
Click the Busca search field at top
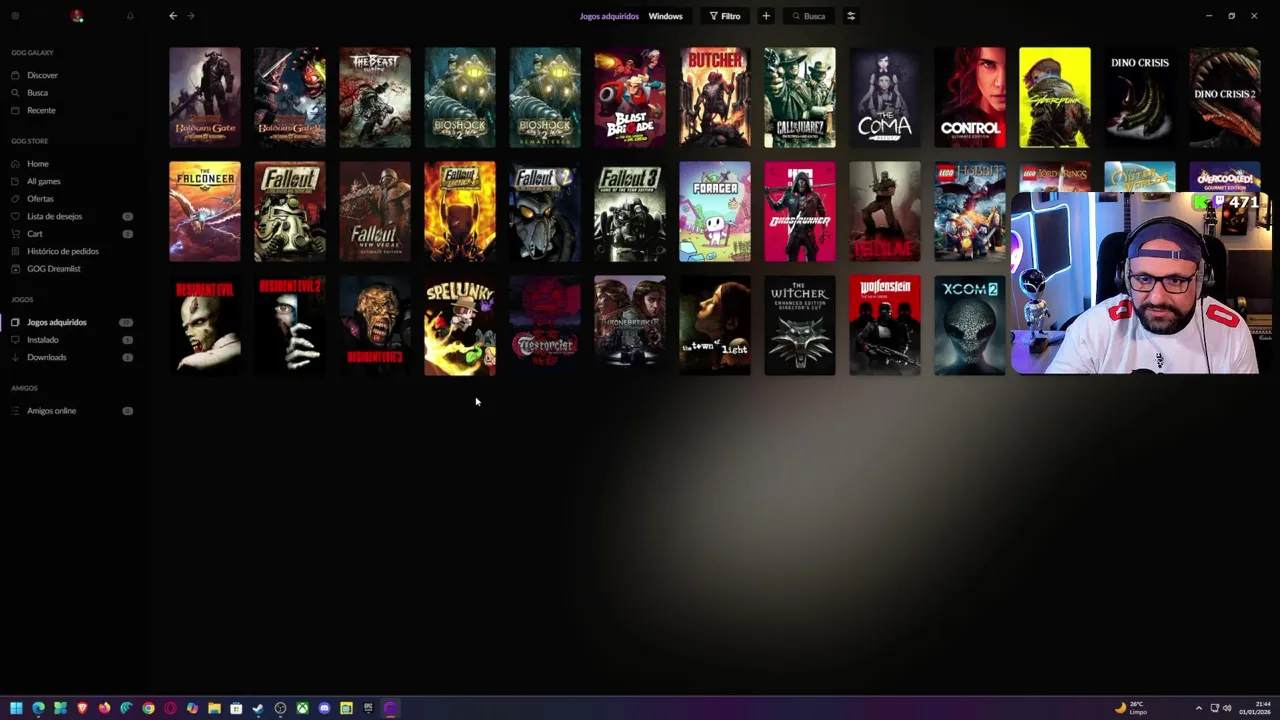(810, 16)
